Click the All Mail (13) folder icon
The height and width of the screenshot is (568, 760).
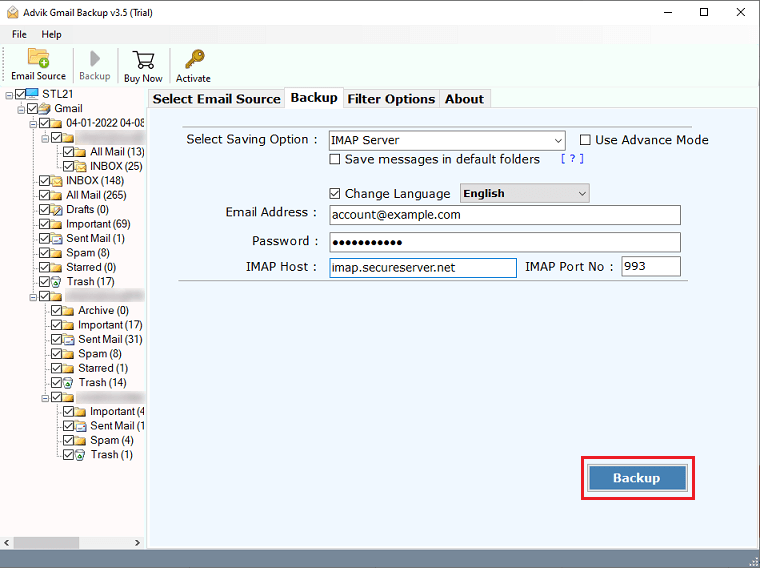click(x=80, y=152)
